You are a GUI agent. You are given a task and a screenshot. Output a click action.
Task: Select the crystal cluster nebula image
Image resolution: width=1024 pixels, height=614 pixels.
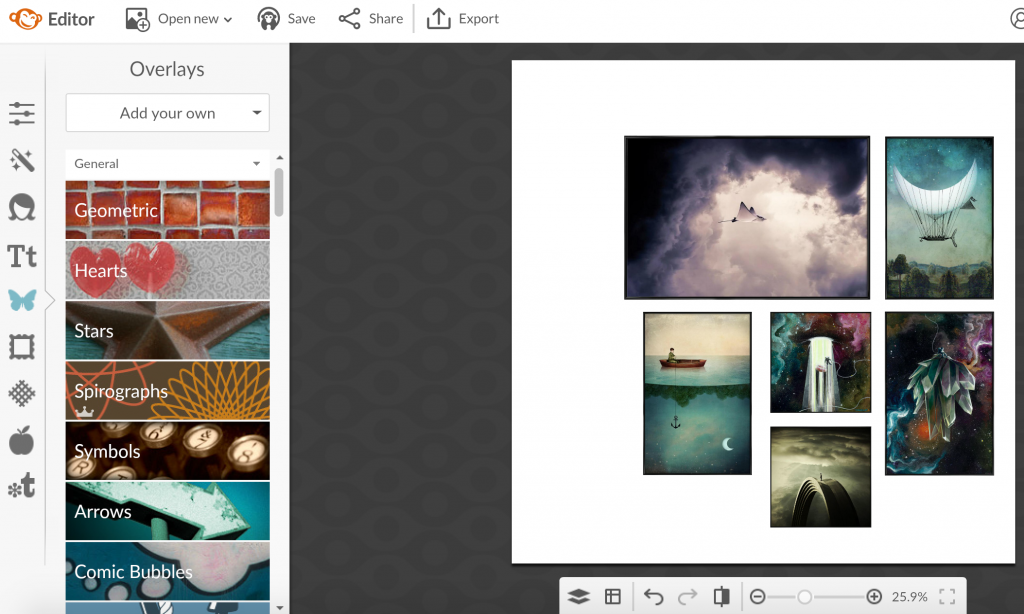click(x=939, y=393)
